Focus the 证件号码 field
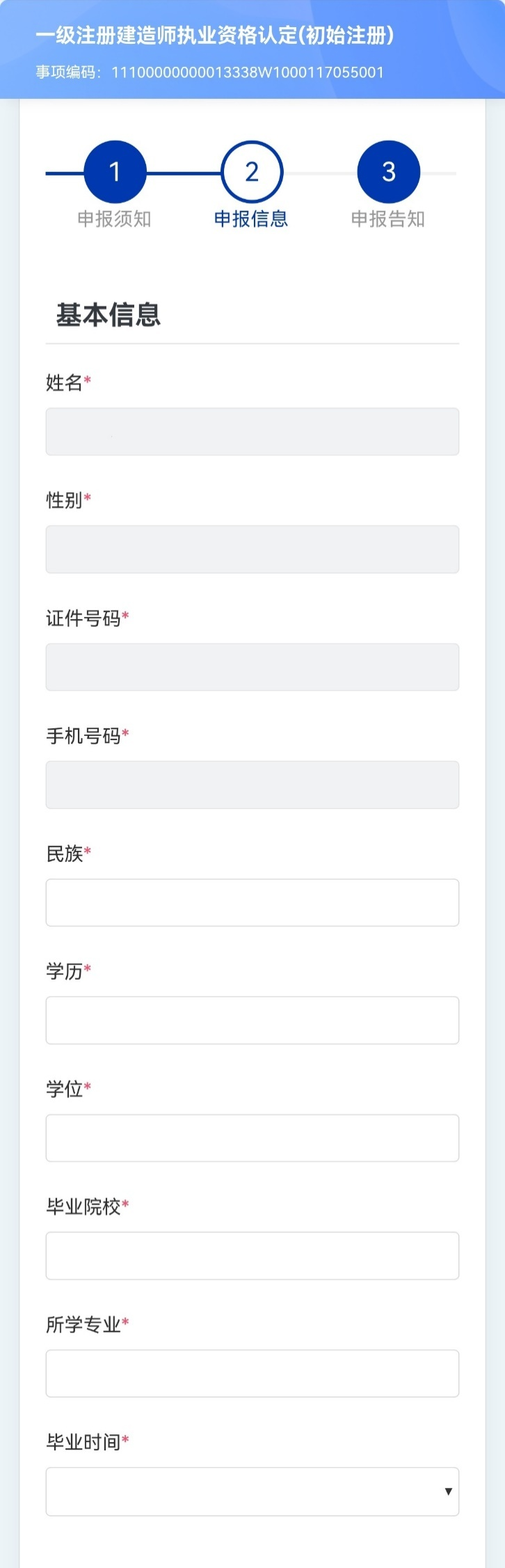The width and height of the screenshot is (505, 1568). [x=252, y=667]
